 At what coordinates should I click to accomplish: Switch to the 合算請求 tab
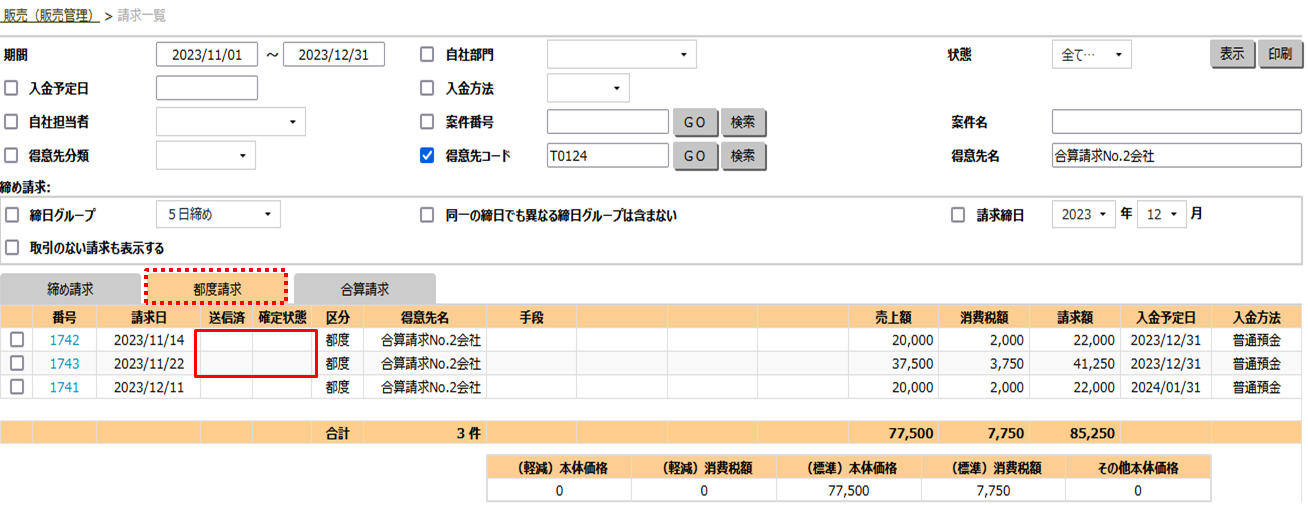364,289
